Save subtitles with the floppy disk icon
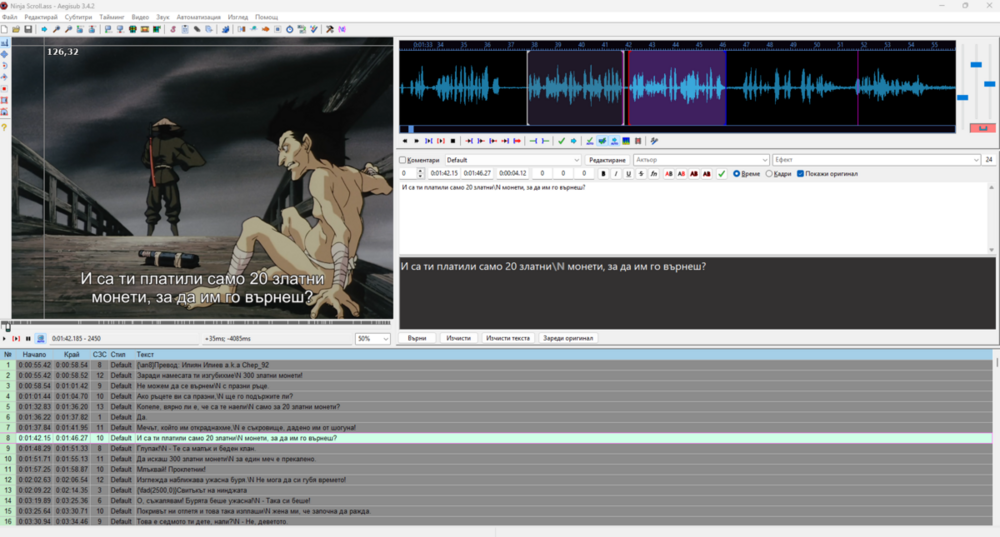 tap(28, 29)
